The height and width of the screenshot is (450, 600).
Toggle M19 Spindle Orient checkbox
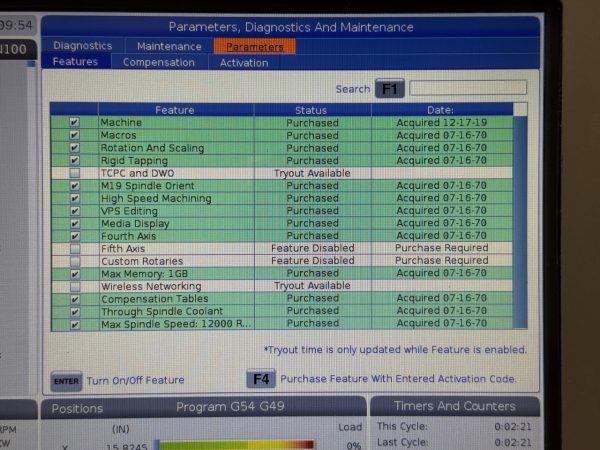tap(75, 186)
